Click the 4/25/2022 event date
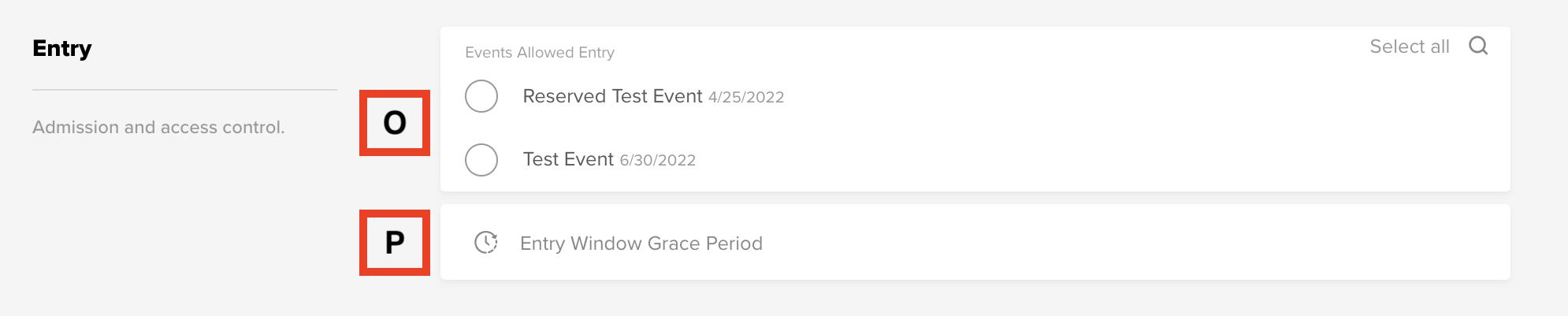This screenshot has height=316, width=1568. point(746,98)
